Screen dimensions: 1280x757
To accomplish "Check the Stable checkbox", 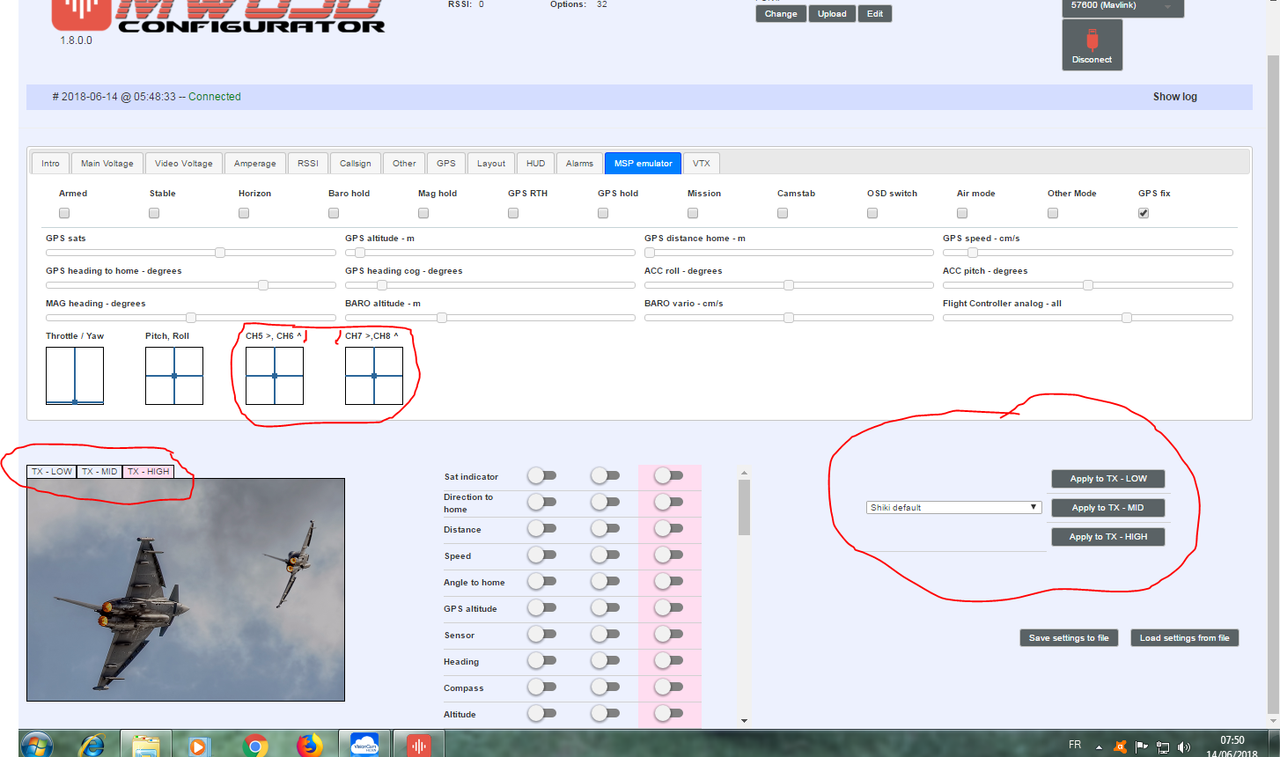I will (154, 213).
